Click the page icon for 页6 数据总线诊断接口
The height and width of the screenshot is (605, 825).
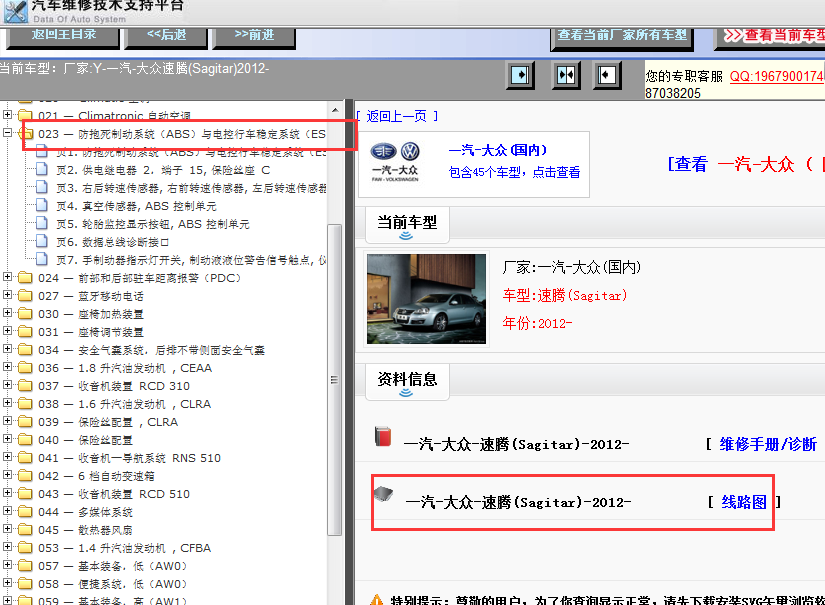[42, 241]
